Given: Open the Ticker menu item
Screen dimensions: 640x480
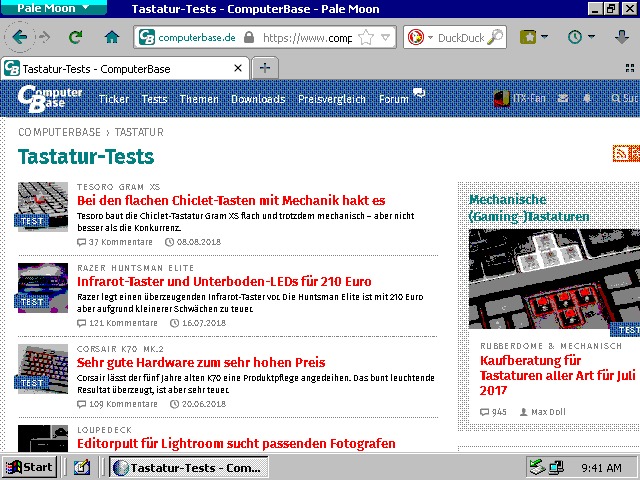Looking at the screenshot, I should (114, 99).
